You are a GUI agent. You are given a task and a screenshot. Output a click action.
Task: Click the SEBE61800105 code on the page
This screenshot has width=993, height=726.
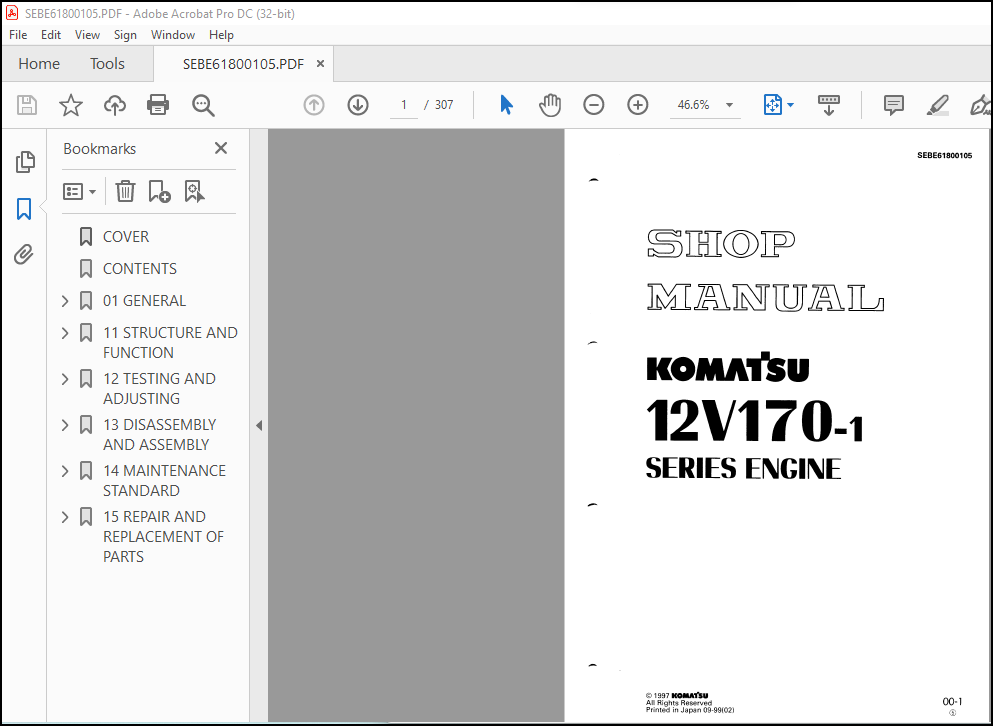(944, 156)
